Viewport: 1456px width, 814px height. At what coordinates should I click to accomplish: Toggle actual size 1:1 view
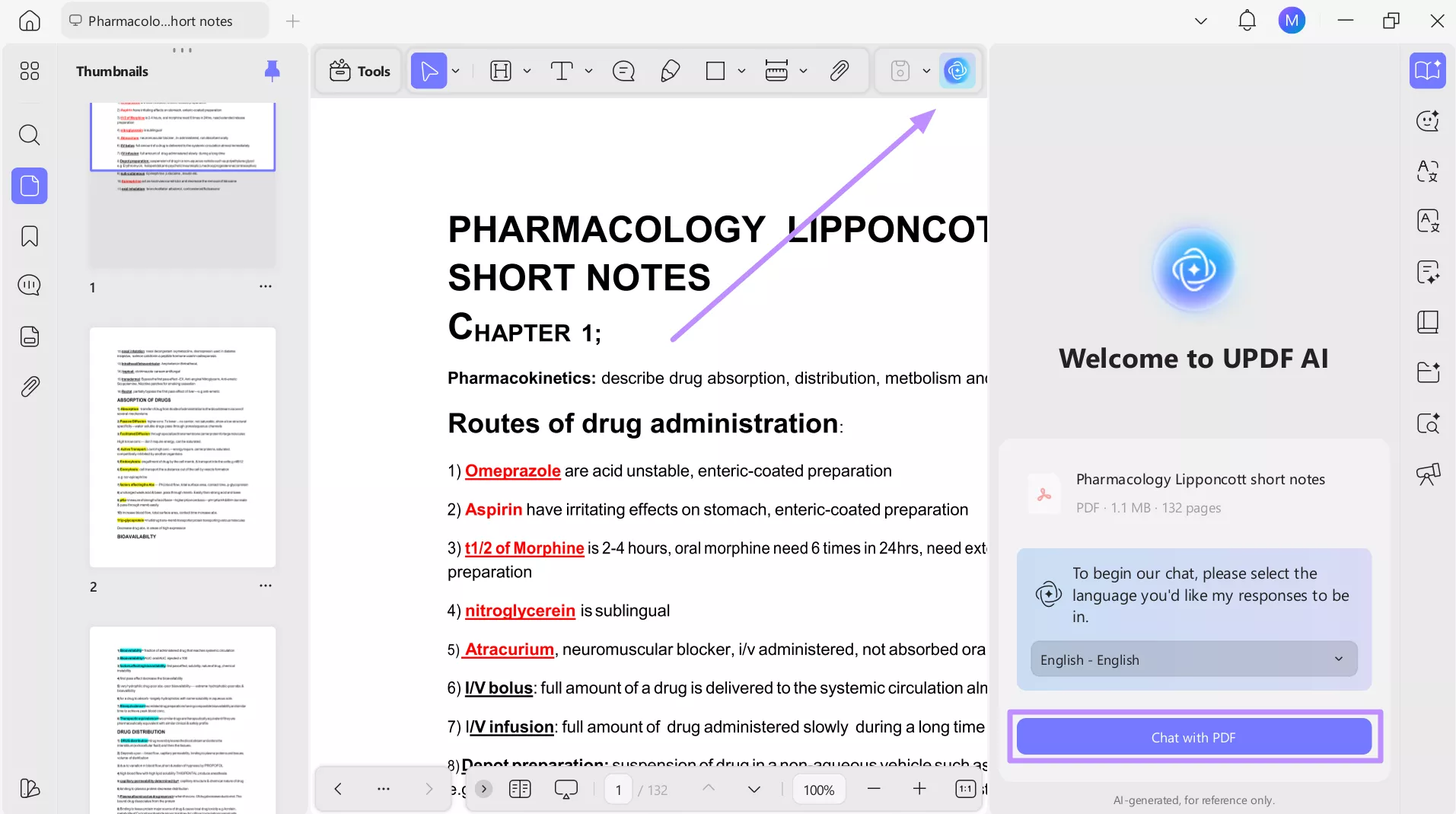tap(965, 789)
